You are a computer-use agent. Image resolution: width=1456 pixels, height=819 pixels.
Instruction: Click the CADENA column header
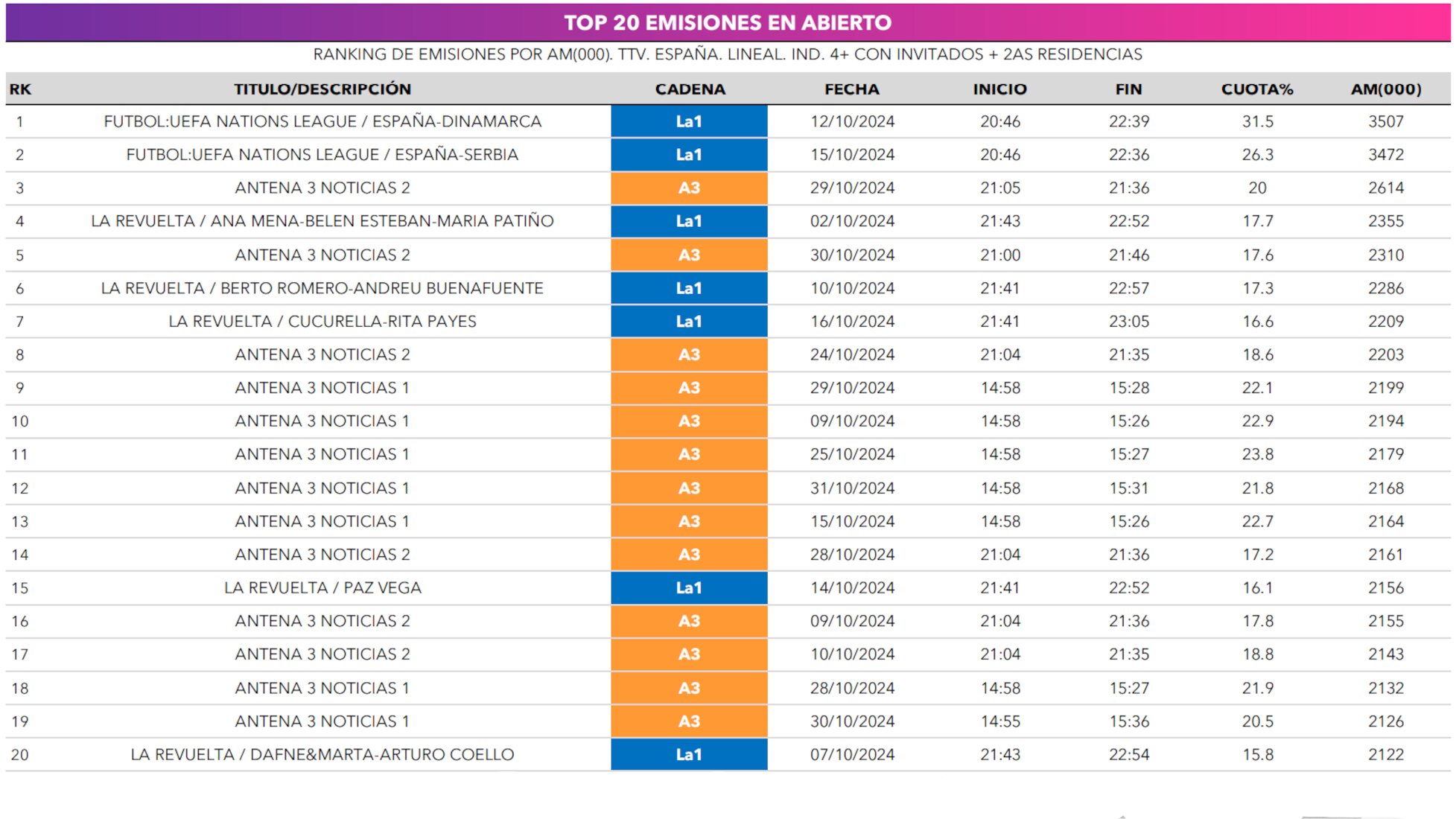[x=690, y=89]
